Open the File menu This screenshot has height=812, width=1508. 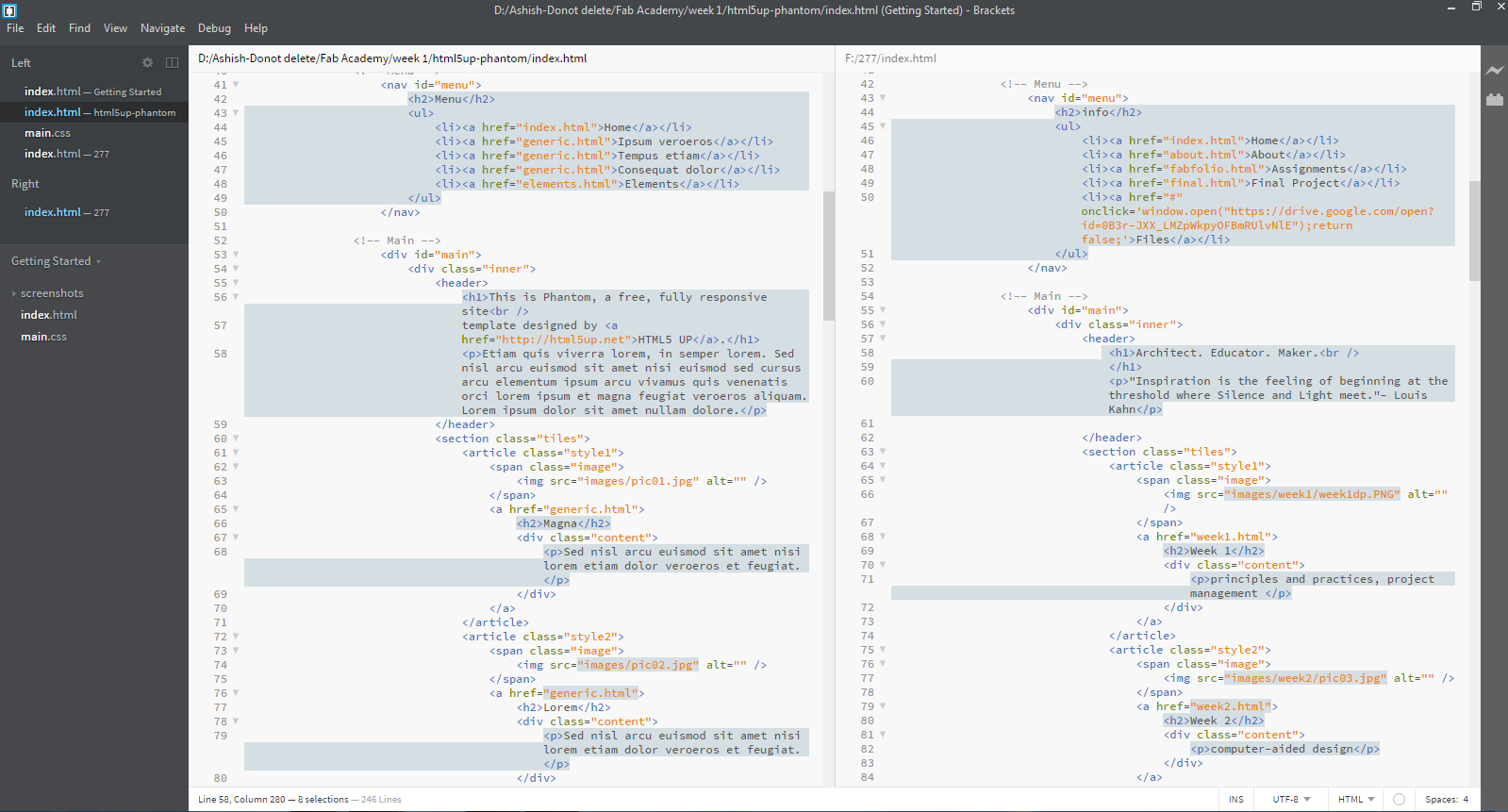15,28
